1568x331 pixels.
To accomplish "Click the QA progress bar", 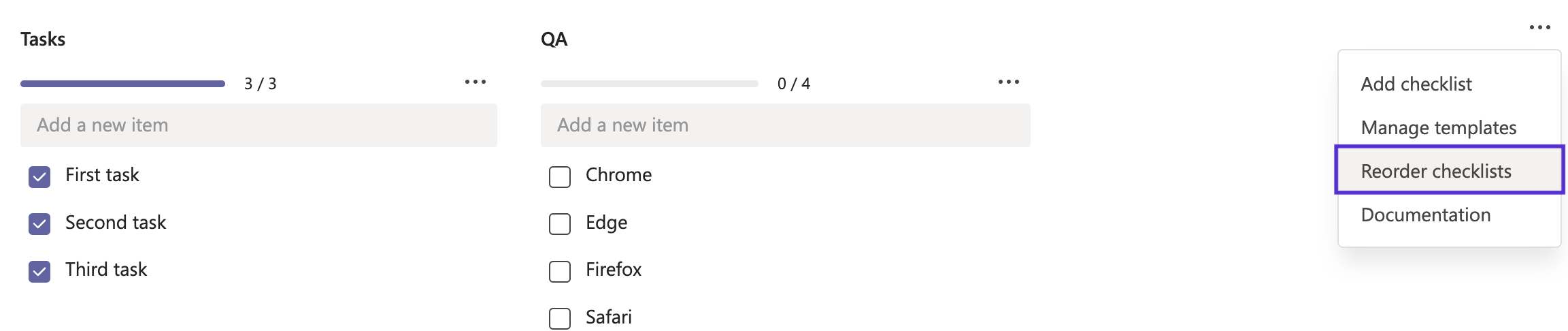I will [649, 84].
